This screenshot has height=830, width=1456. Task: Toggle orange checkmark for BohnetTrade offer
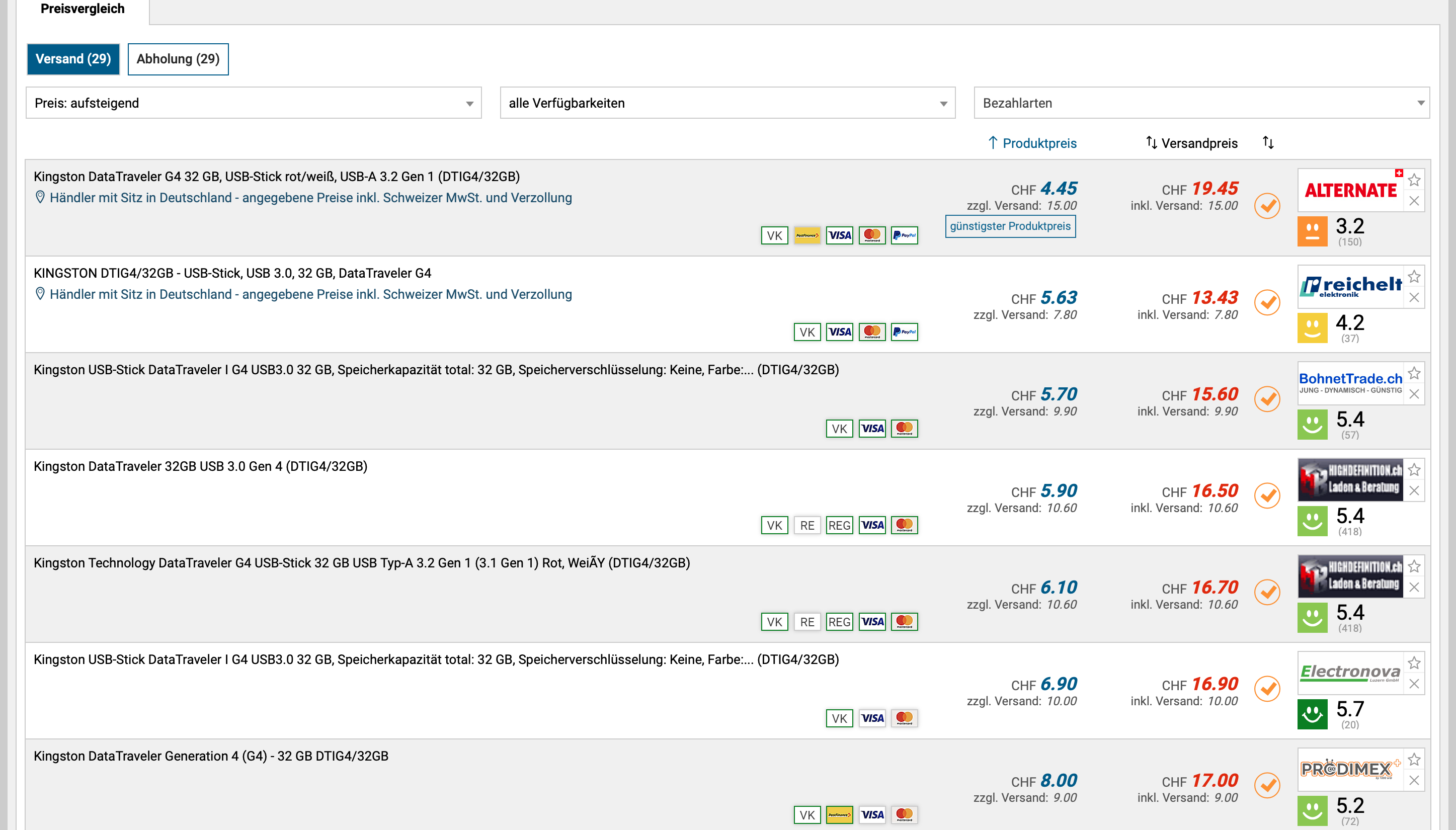coord(1267,399)
